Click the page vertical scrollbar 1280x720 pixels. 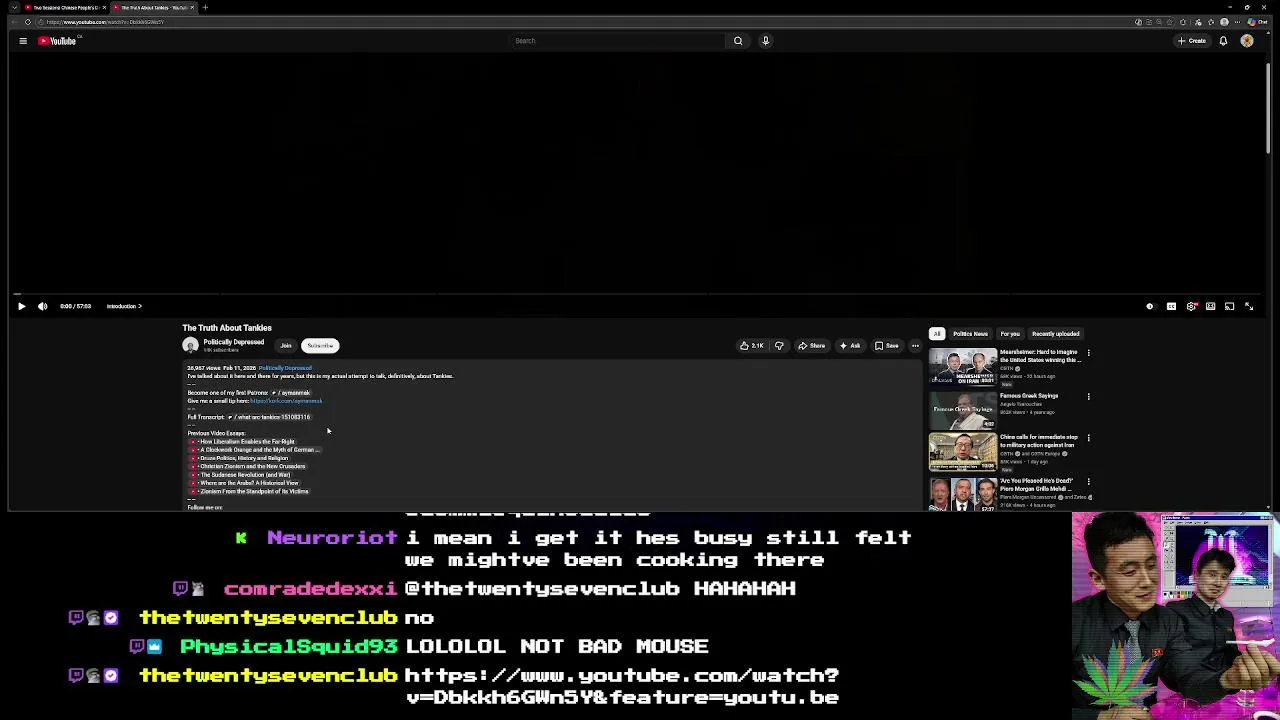(x=1269, y=110)
